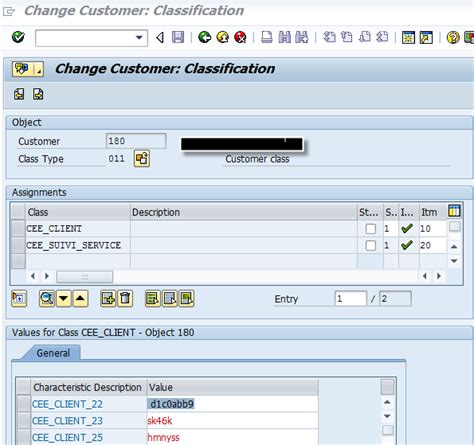Click the magnifier details icon below assignments
Image resolution: width=474 pixels, height=445 pixels.
[47, 298]
